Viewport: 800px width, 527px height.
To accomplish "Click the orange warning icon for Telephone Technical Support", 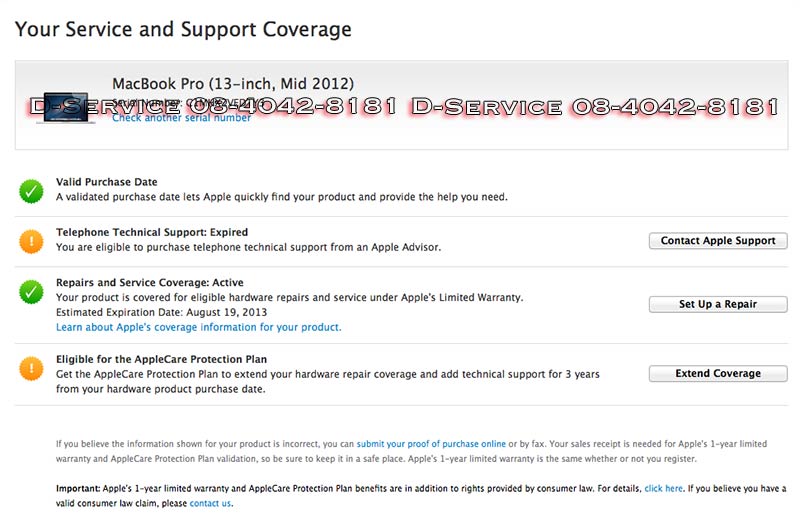I will click(x=31, y=240).
